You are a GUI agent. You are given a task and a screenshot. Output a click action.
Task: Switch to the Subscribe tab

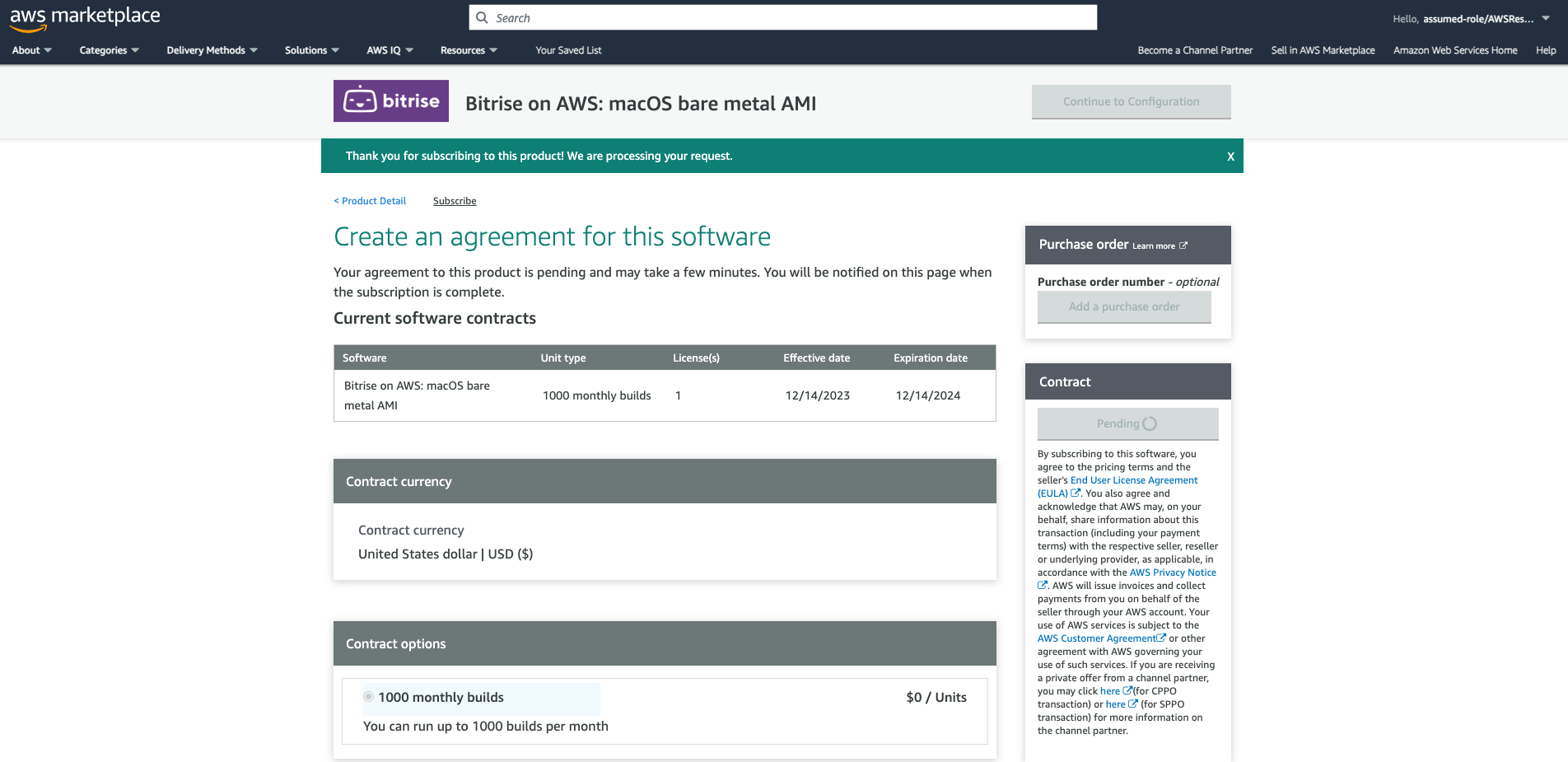click(x=454, y=200)
